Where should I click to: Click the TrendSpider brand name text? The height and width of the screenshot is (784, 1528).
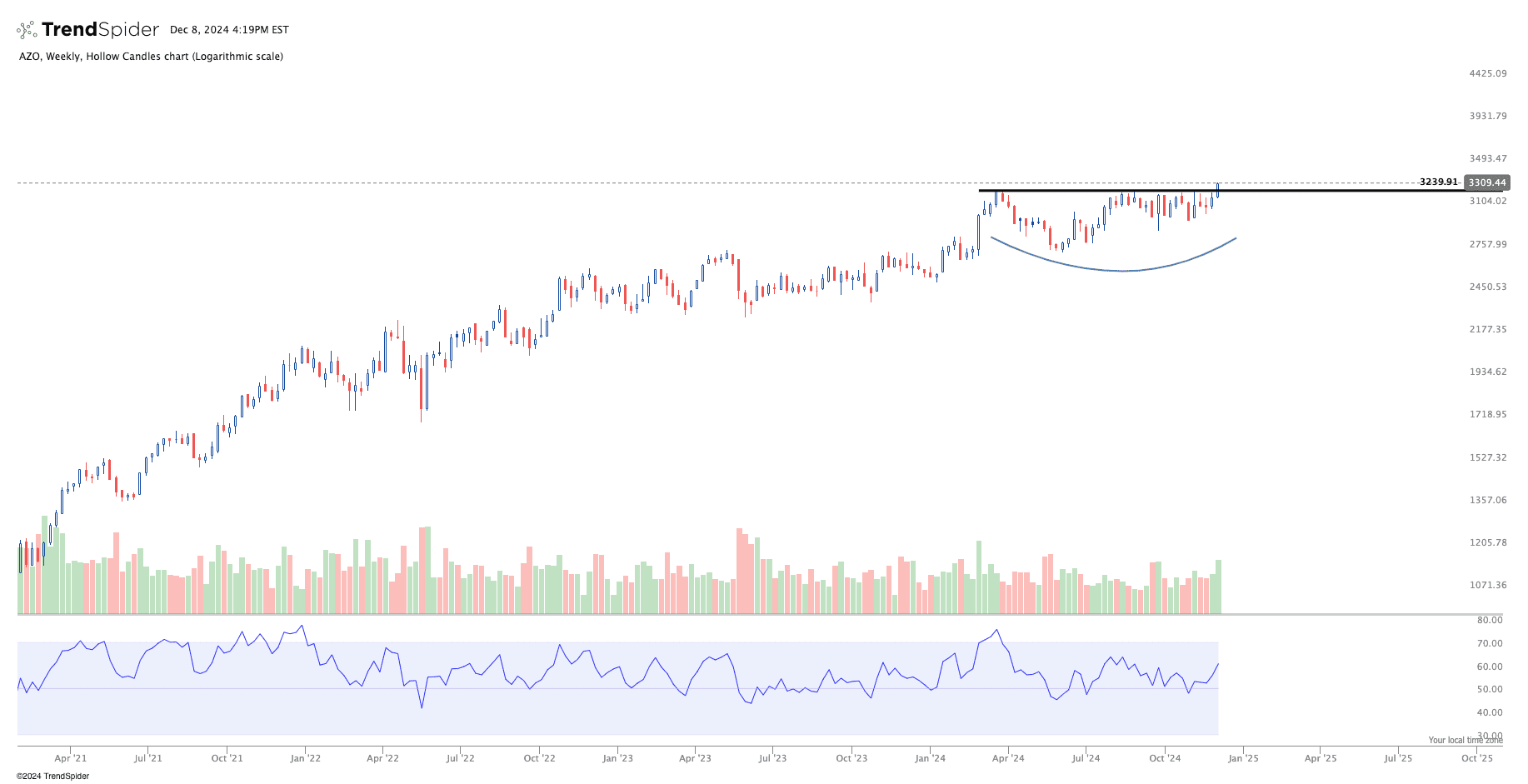(100, 30)
